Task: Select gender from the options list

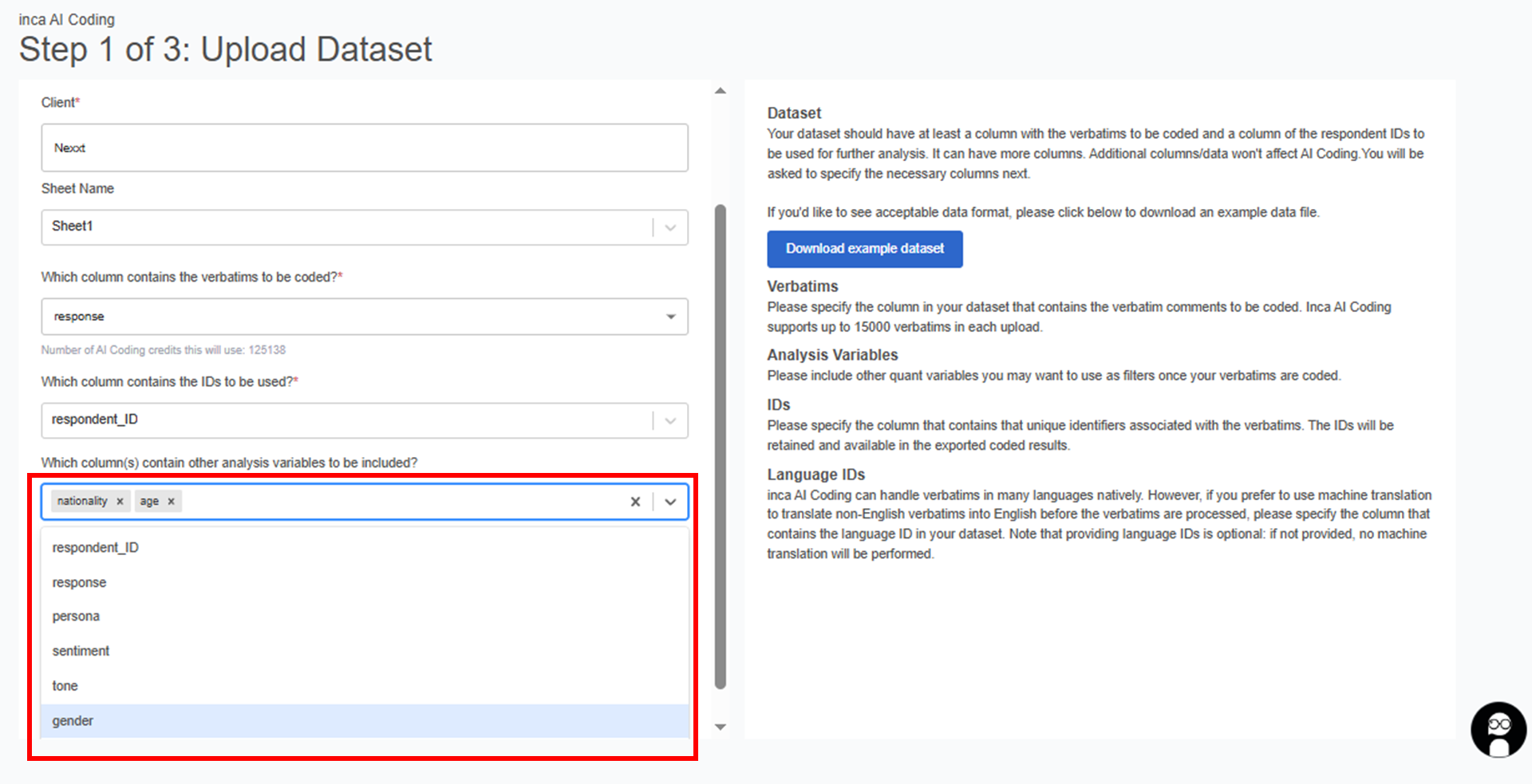Action: (73, 721)
